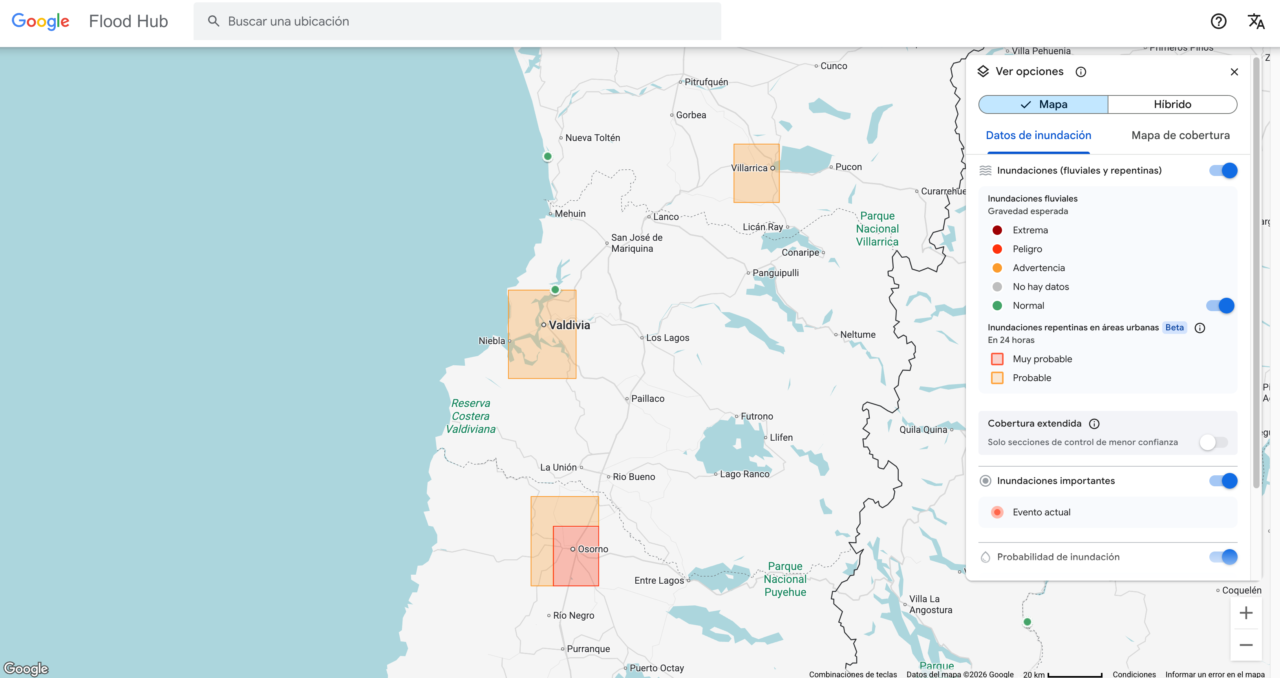This screenshot has width=1280, height=678.
Task: Select the Mapa view option
Action: pos(1043,104)
